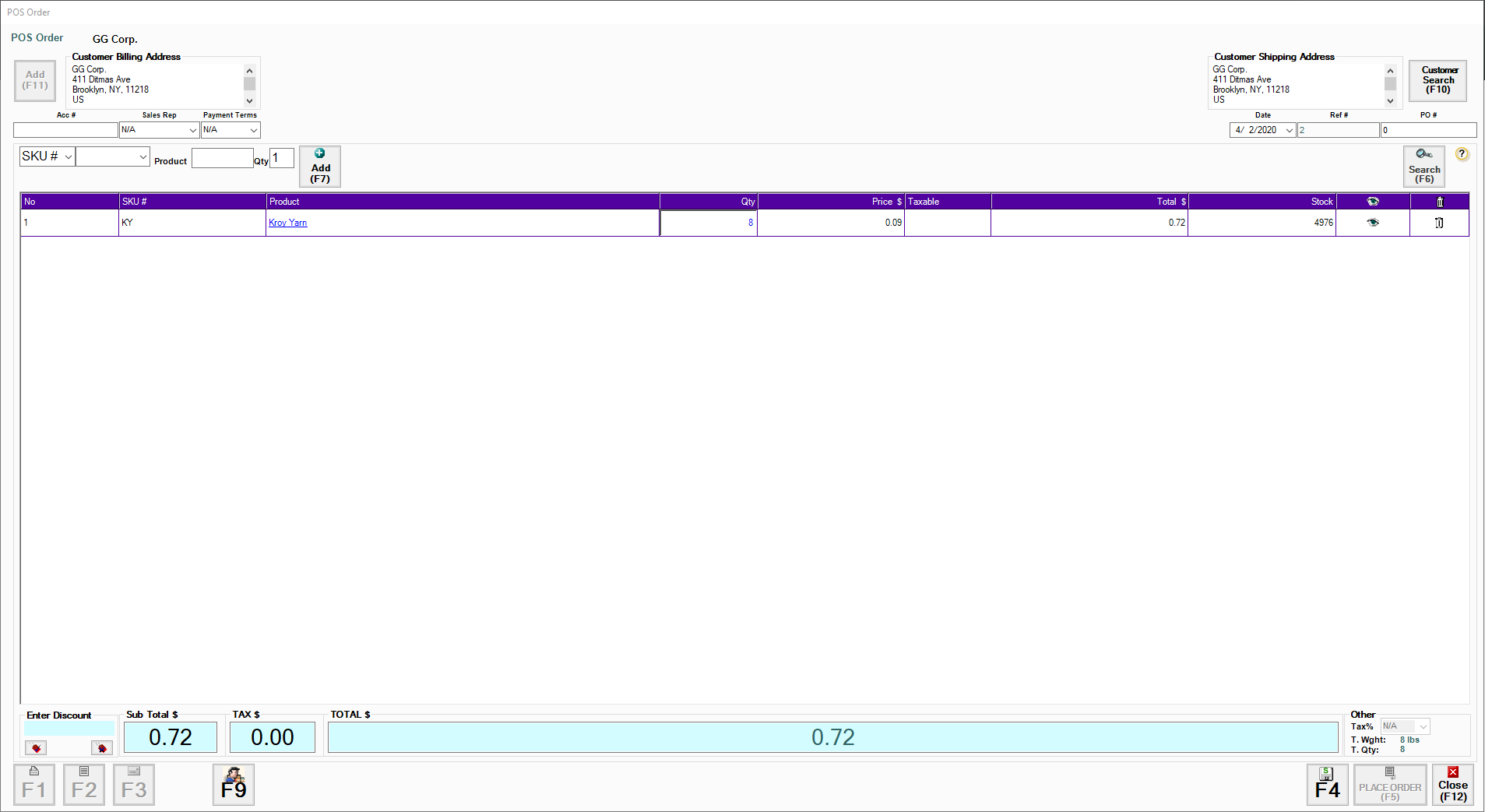This screenshot has height=812, width=1485.
Task: Click the trash icon in table header
Action: pyautogui.click(x=1439, y=202)
